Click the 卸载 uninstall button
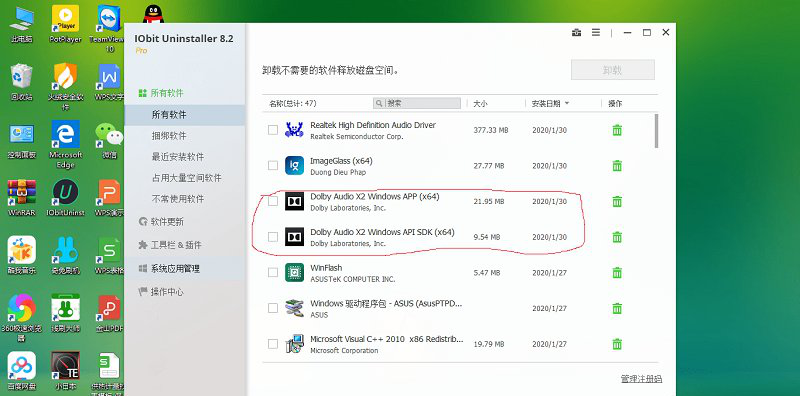Viewport: 800px width, 411px height. [x=613, y=70]
